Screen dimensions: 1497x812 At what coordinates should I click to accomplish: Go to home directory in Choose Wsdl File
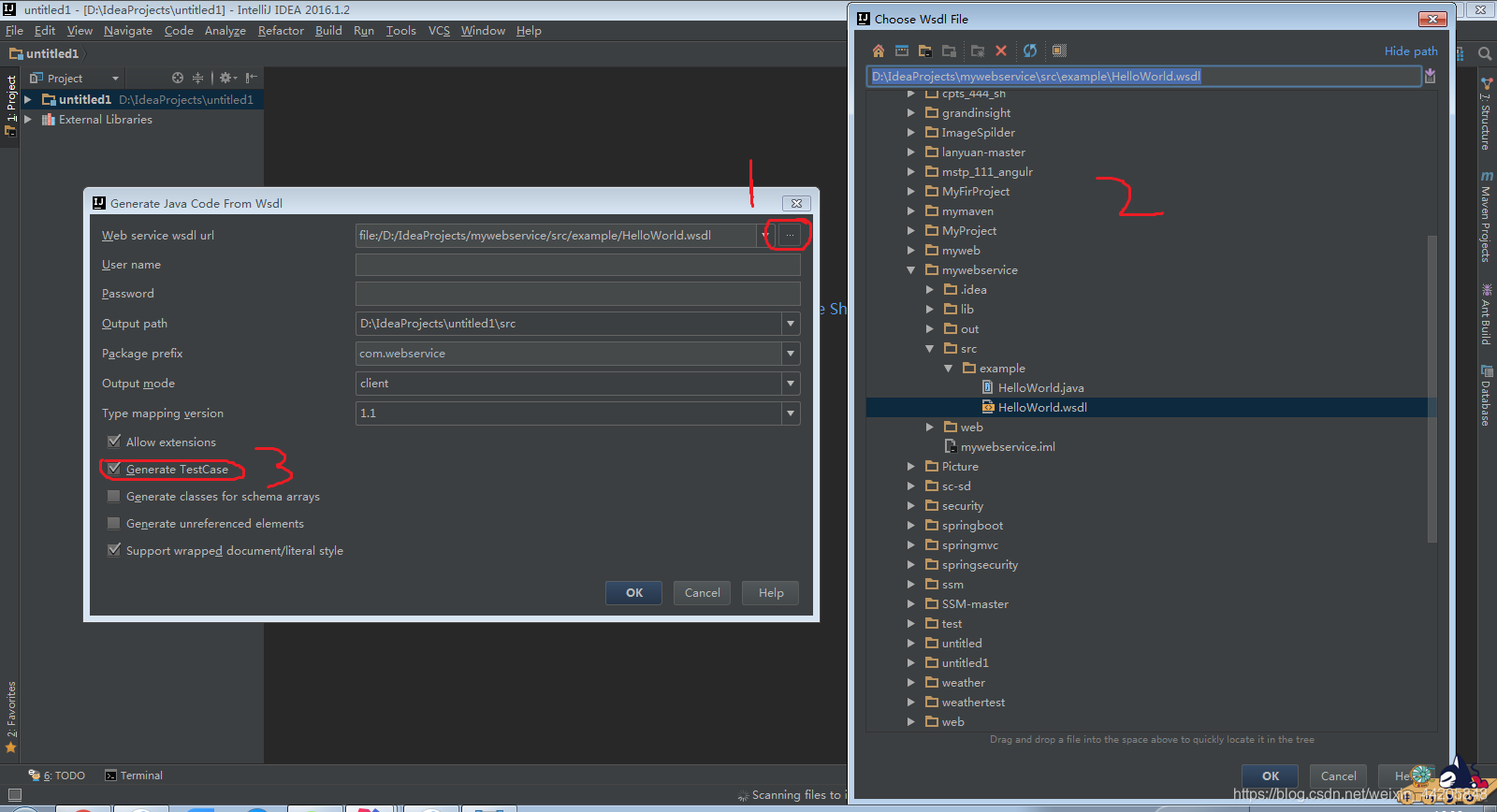coord(878,51)
